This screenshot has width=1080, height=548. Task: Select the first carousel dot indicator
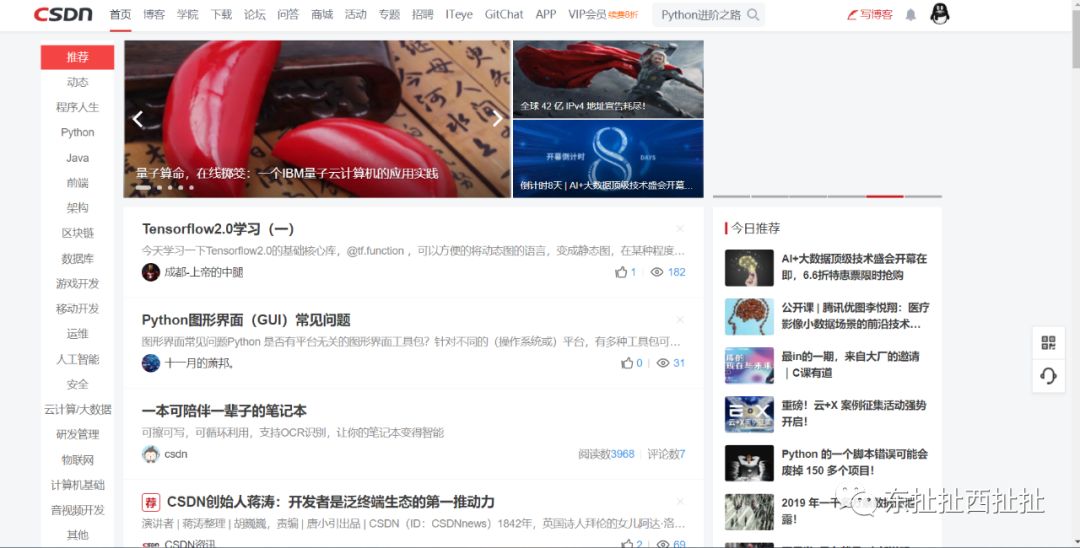pyautogui.click(x=143, y=187)
